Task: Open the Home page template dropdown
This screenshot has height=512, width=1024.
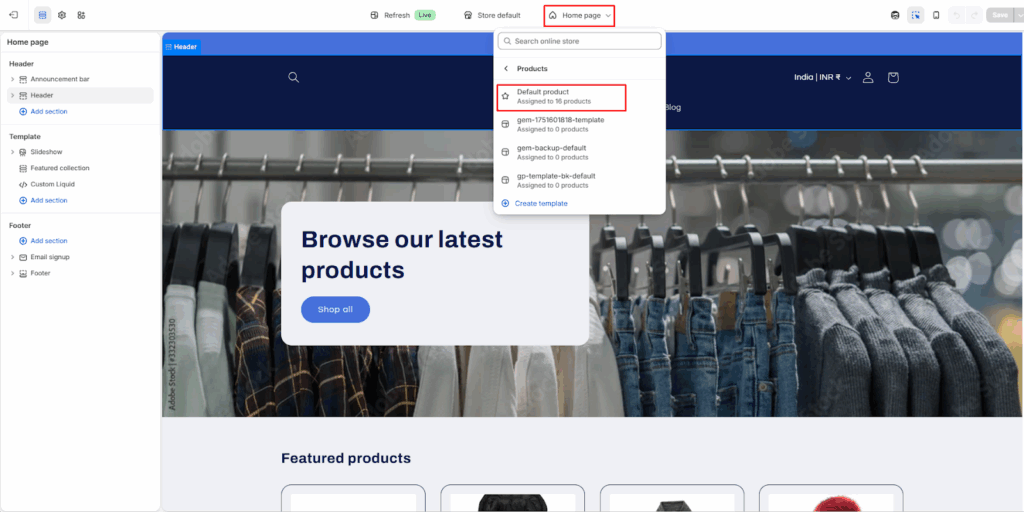Action: click(579, 15)
